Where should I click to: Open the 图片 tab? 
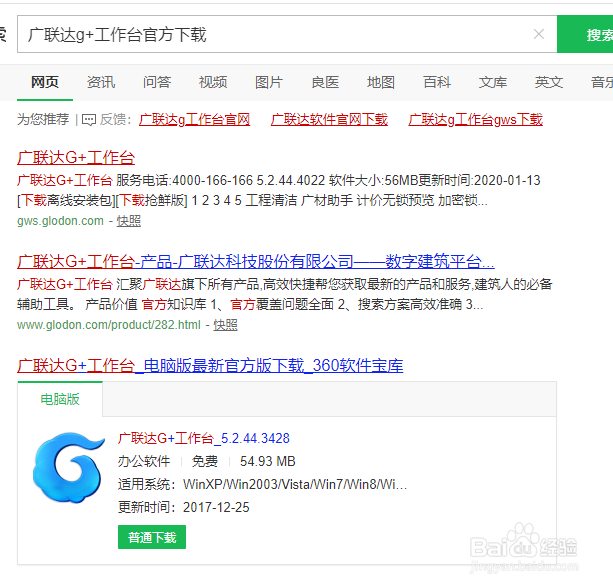(269, 82)
